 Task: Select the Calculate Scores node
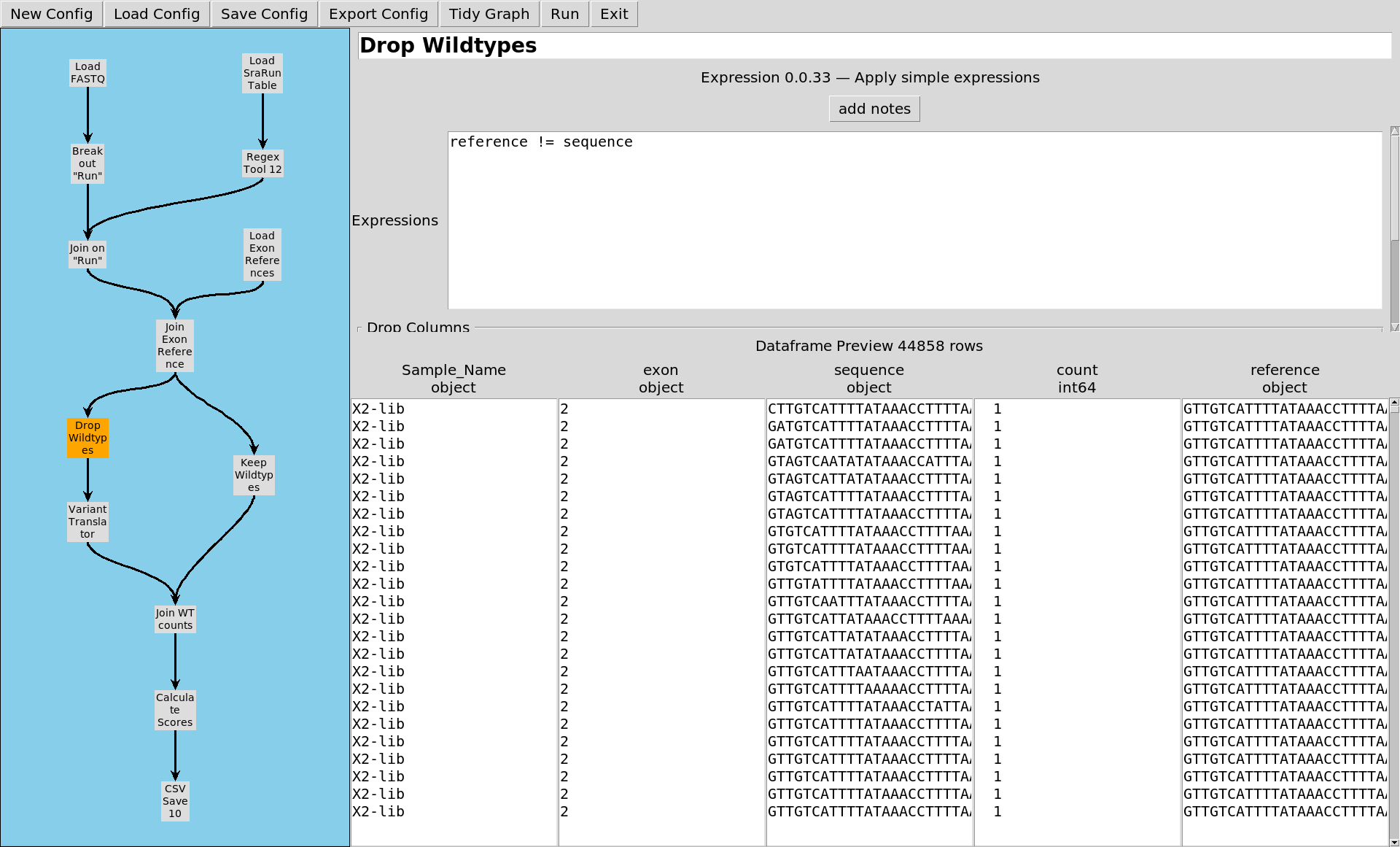pos(175,710)
